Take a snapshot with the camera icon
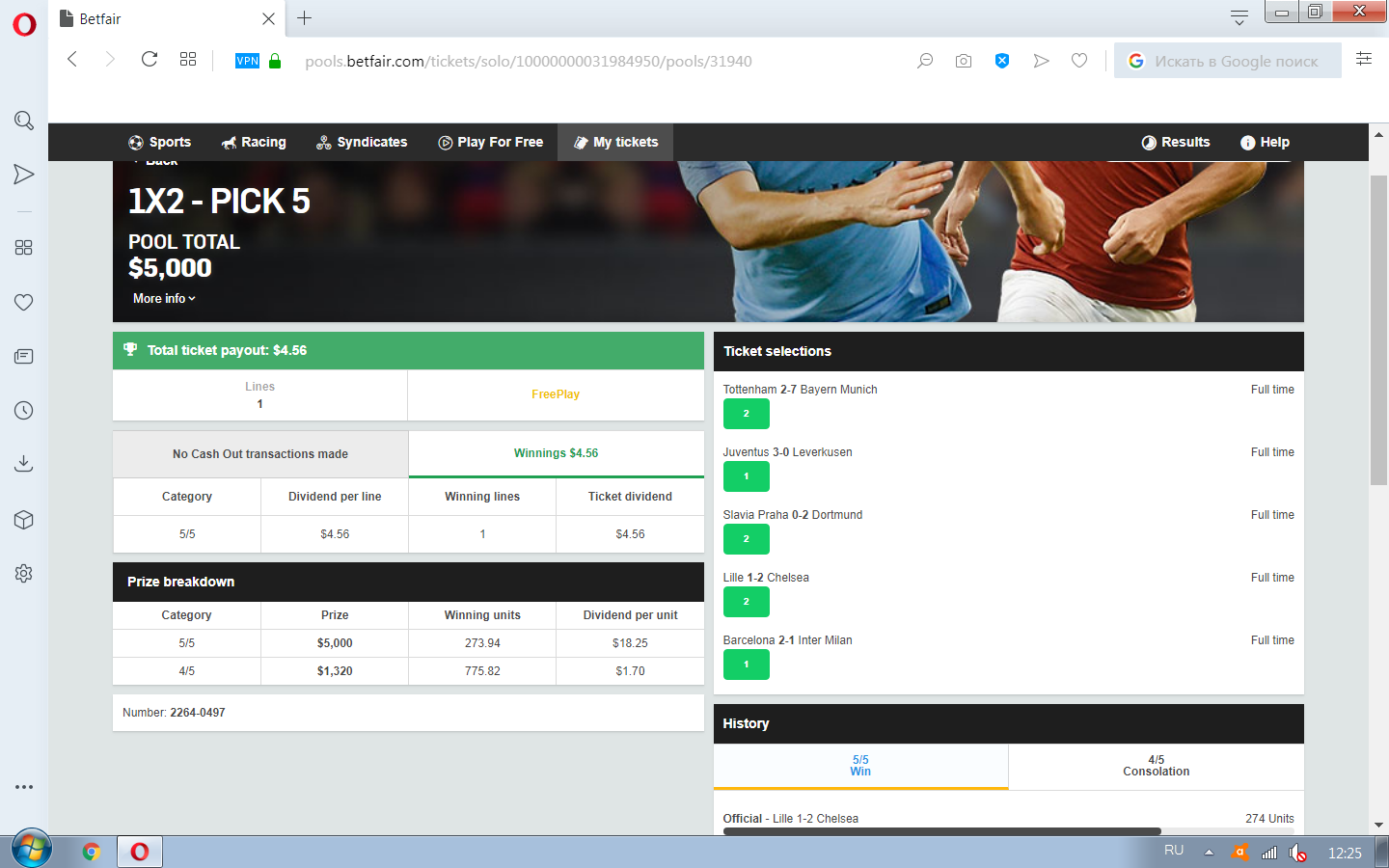 [964, 61]
